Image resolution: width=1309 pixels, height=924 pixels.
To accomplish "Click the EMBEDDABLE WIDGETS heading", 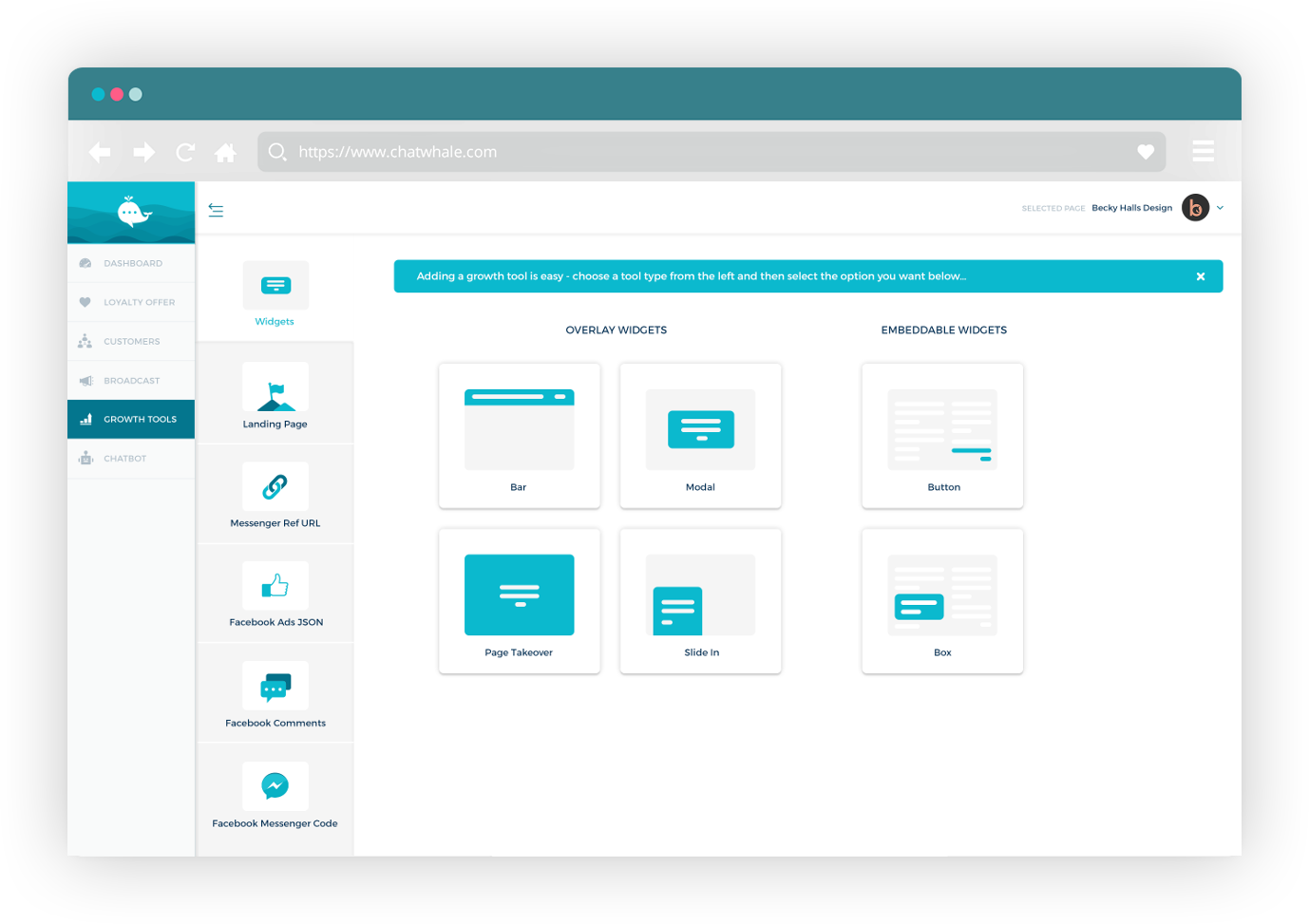I will pos(943,330).
